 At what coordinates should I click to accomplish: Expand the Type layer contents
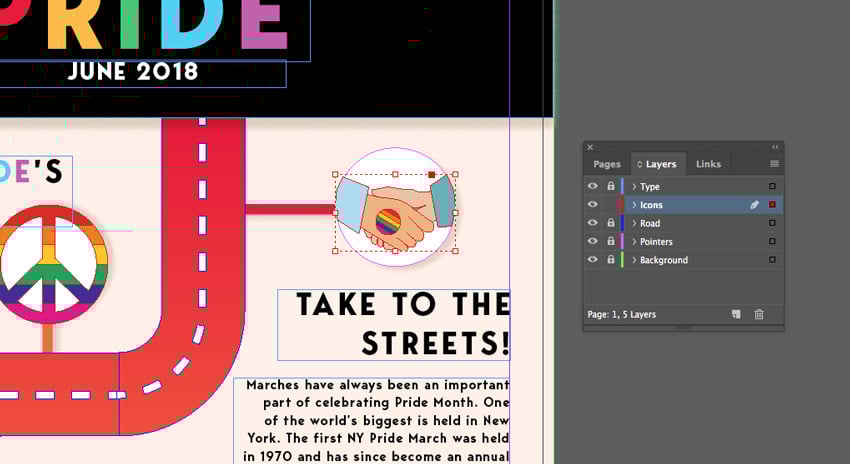[x=634, y=186]
